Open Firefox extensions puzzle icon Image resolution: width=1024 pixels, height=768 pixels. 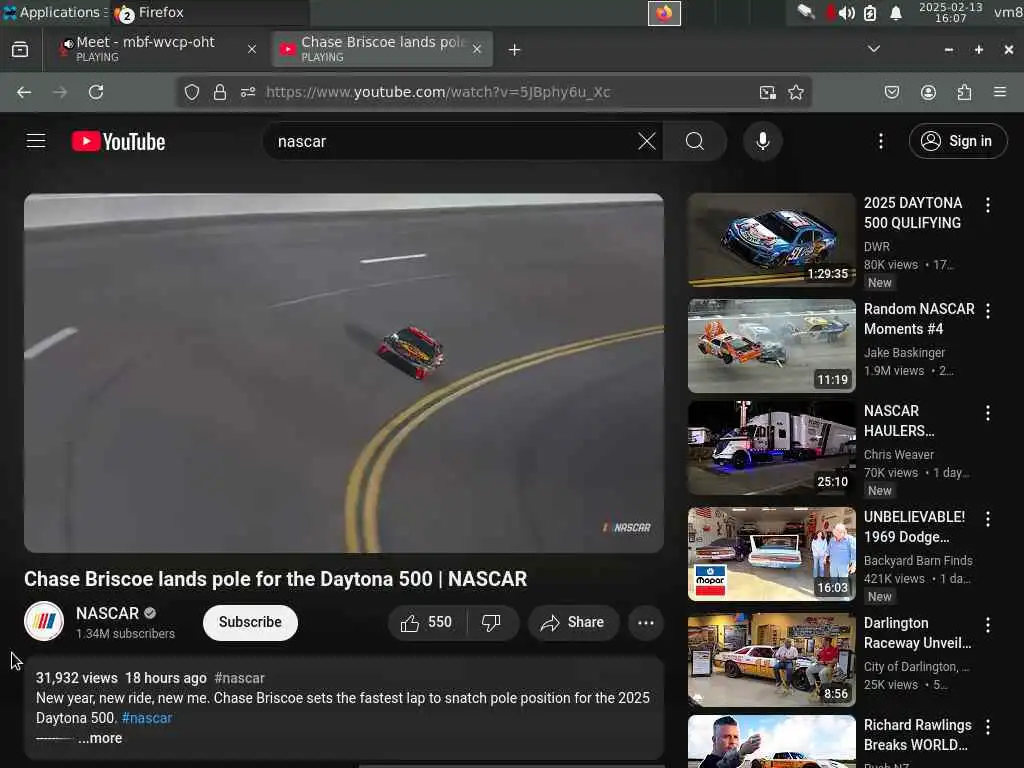[965, 92]
